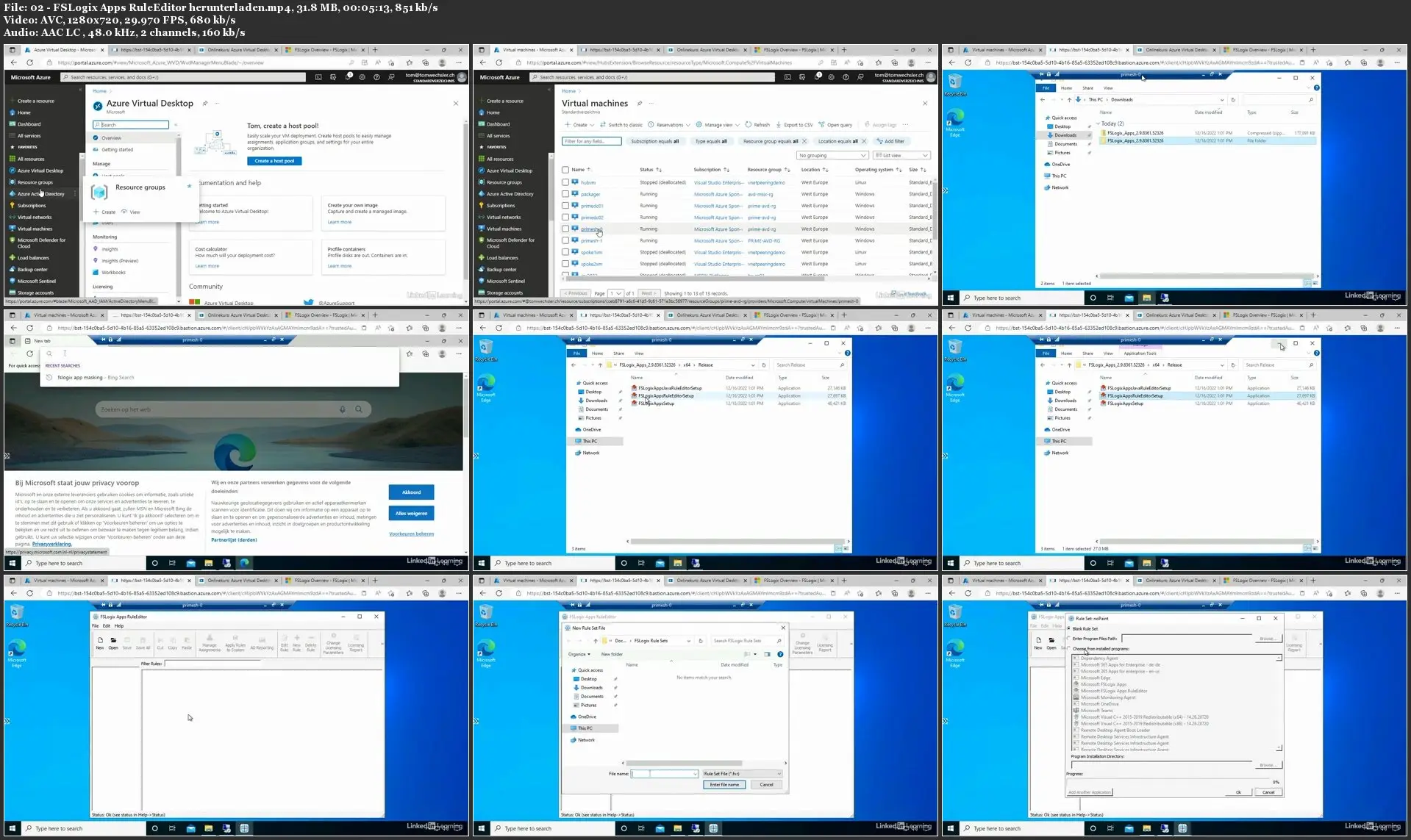This screenshot has height=840, width=1411.
Task: Click Create a host pool button
Action: point(274,161)
